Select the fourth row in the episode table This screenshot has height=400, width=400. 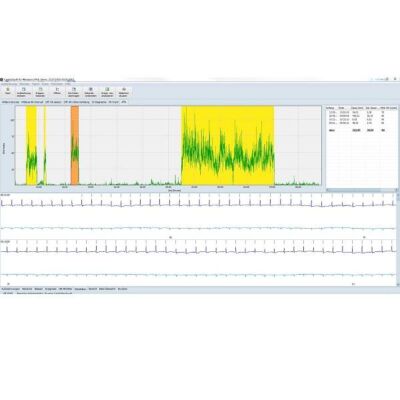pyautogui.click(x=362, y=123)
